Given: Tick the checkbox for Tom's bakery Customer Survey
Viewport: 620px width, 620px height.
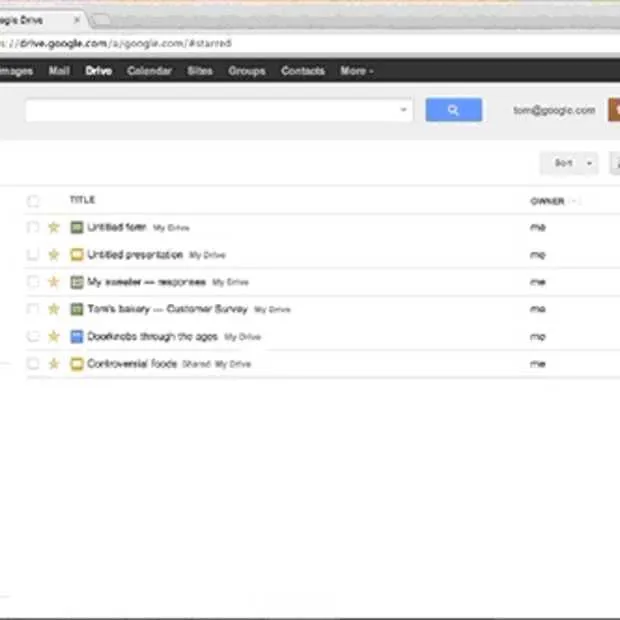Looking at the screenshot, I should [x=33, y=309].
